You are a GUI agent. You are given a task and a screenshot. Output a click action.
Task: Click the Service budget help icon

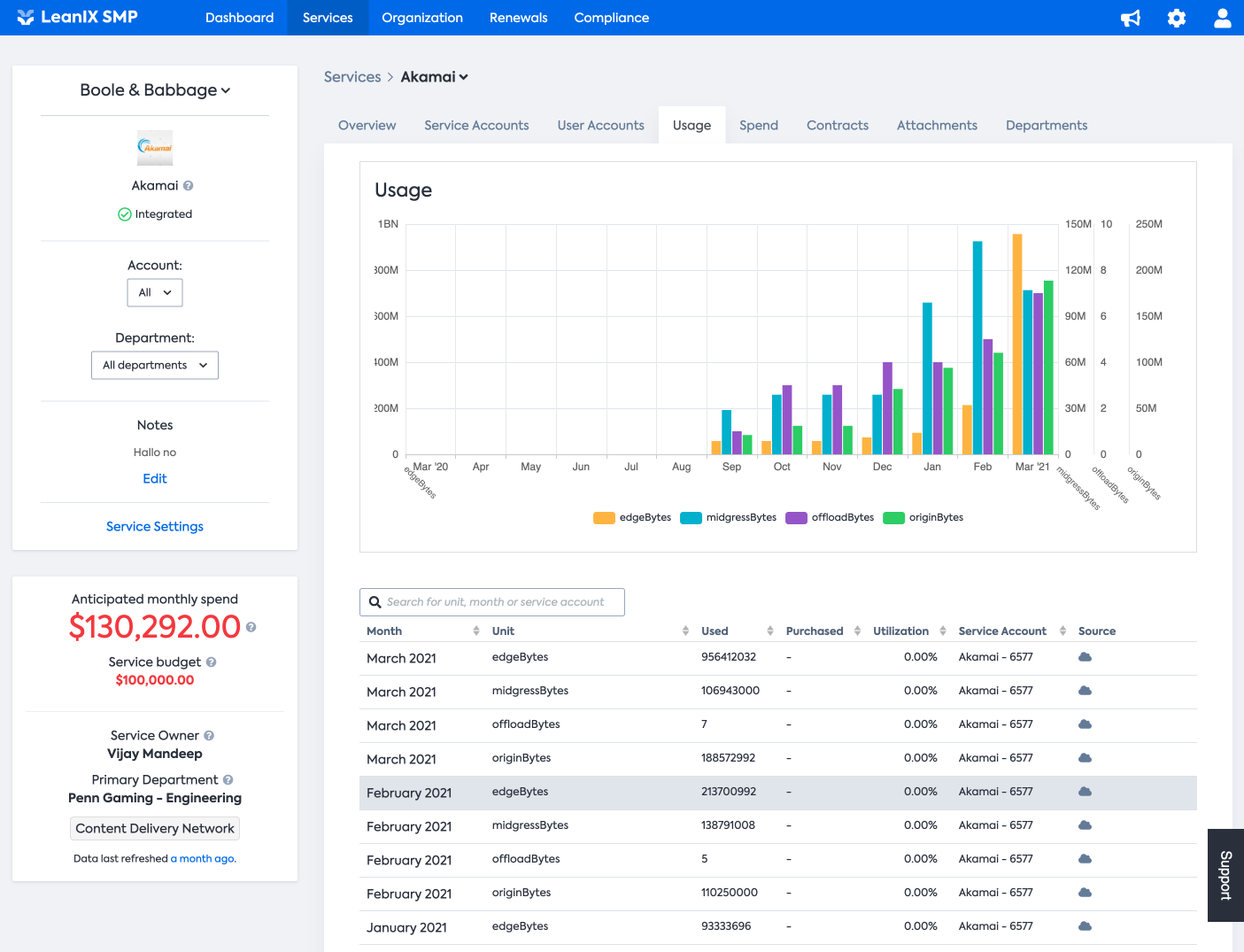point(212,662)
